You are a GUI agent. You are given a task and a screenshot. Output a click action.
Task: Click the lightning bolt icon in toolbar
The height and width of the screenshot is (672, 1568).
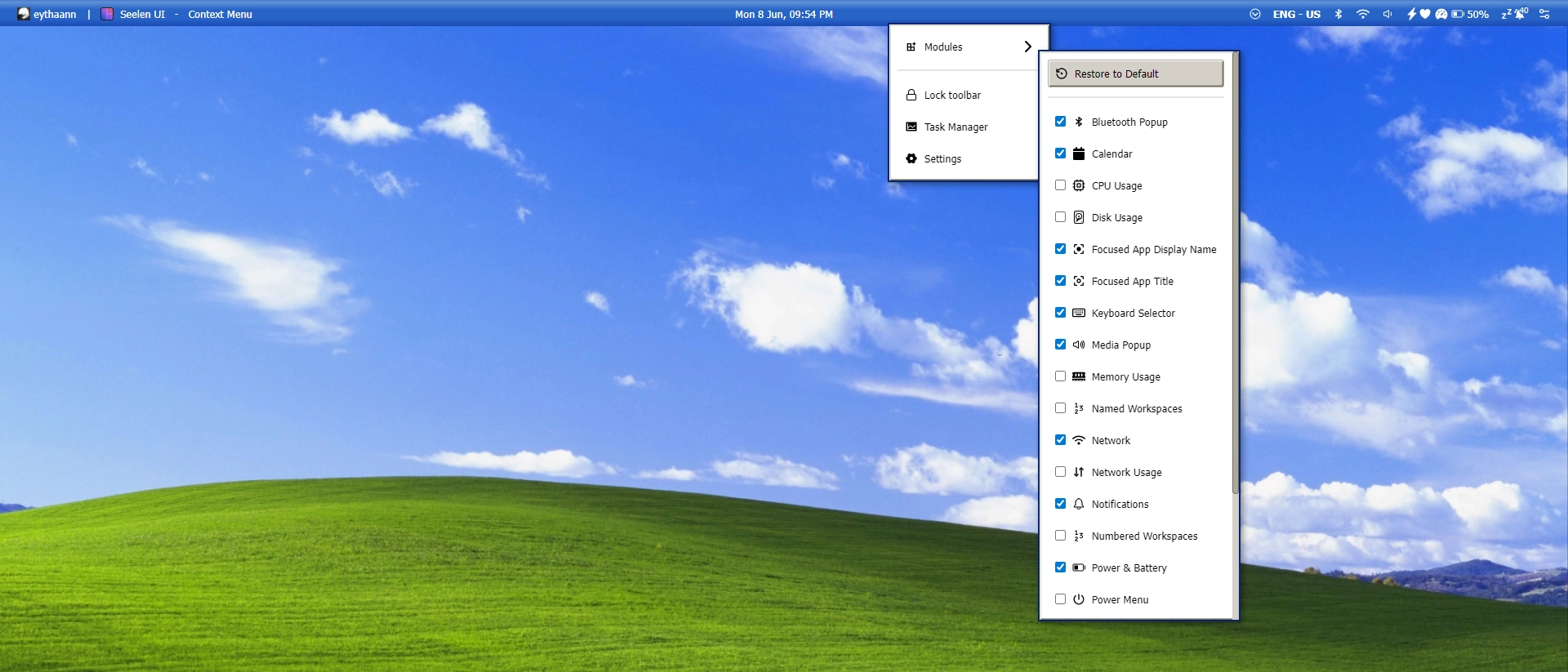[x=1411, y=14]
